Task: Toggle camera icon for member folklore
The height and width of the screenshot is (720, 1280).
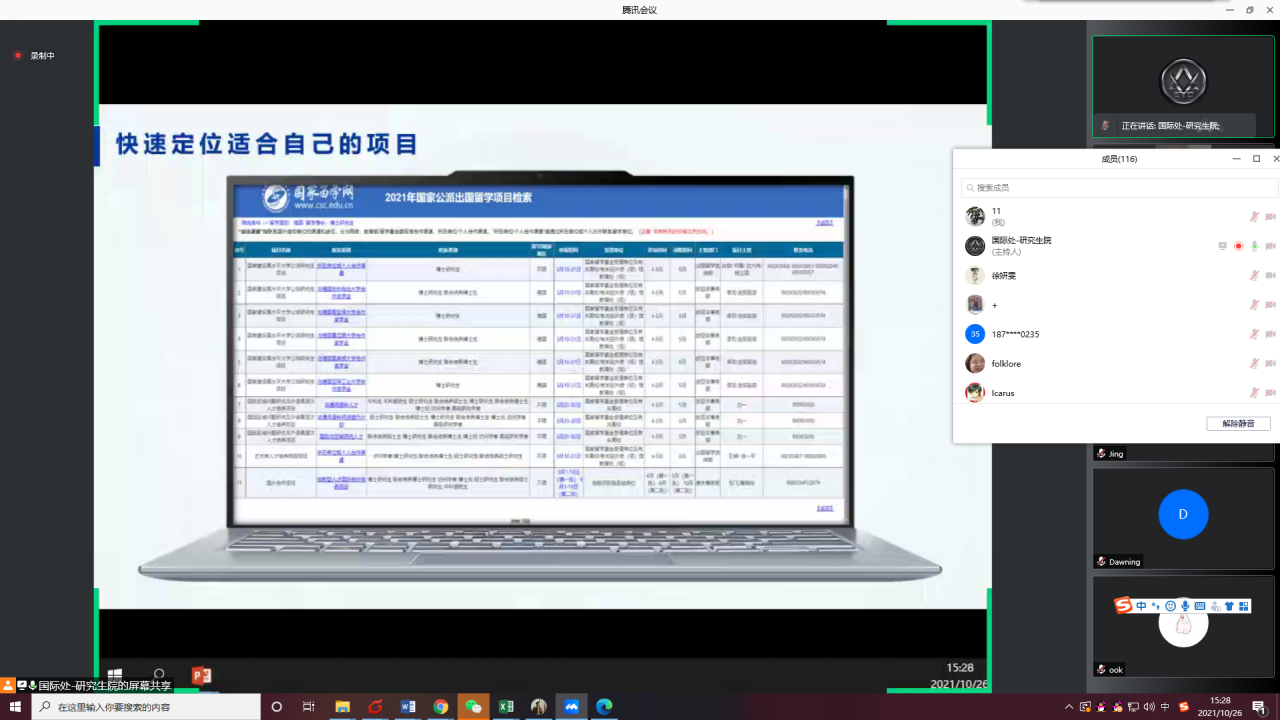Action: (1270, 364)
